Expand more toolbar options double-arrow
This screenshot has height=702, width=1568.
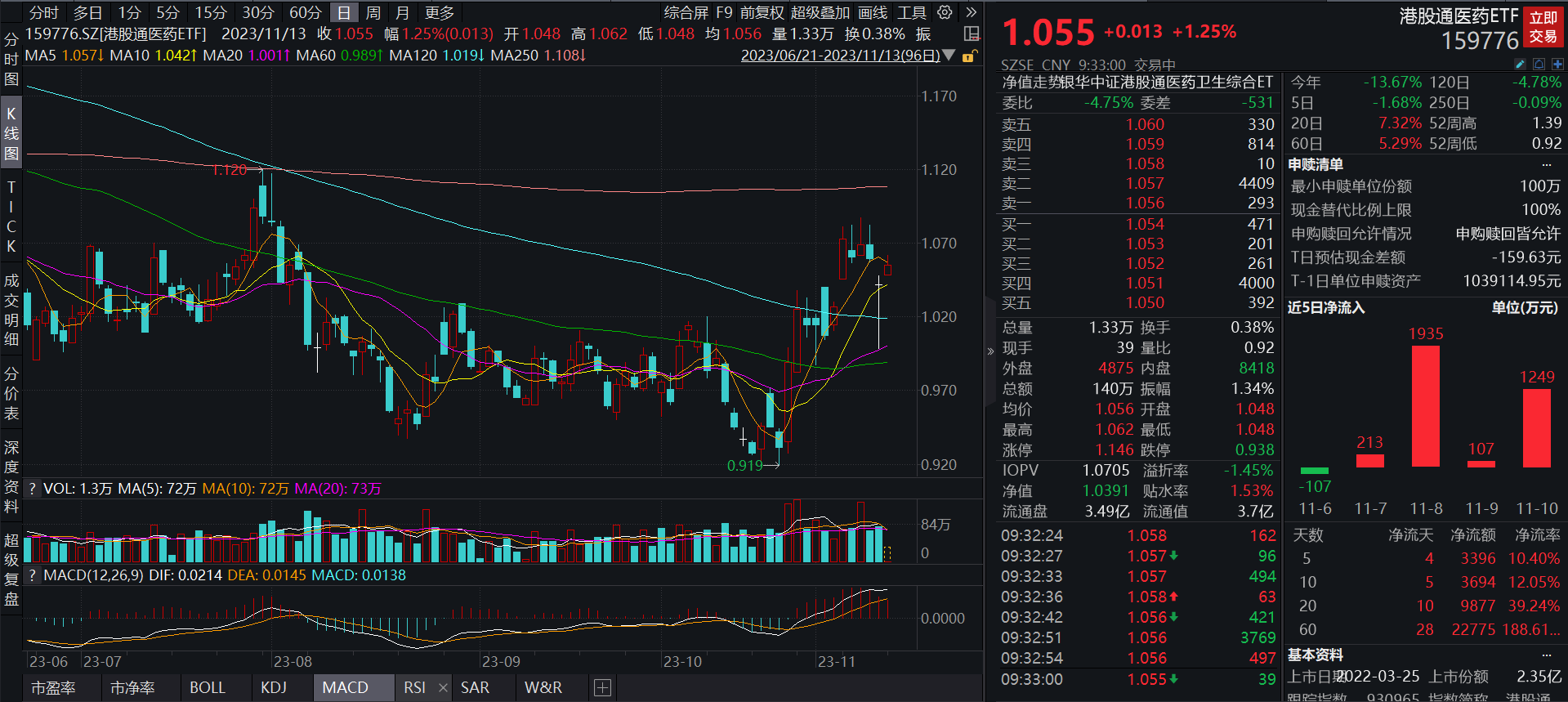[x=971, y=12]
